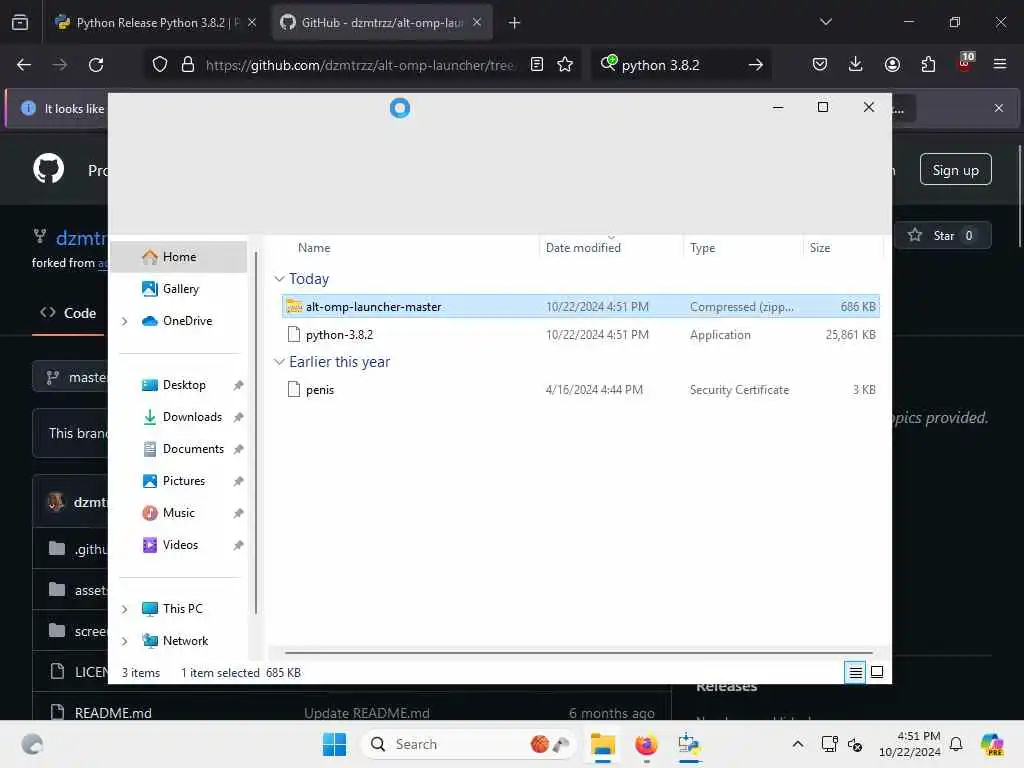The image size is (1024, 768).
Task: Expand Network in navigation pane
Action: 124,641
